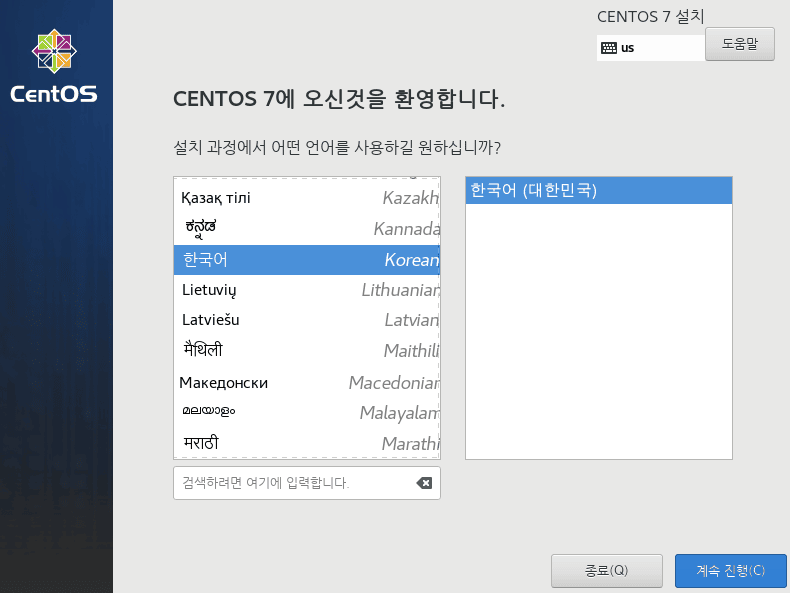This screenshot has height=593, width=790.
Task: Continue installation with 계속 진행(C) button
Action: coord(731,571)
